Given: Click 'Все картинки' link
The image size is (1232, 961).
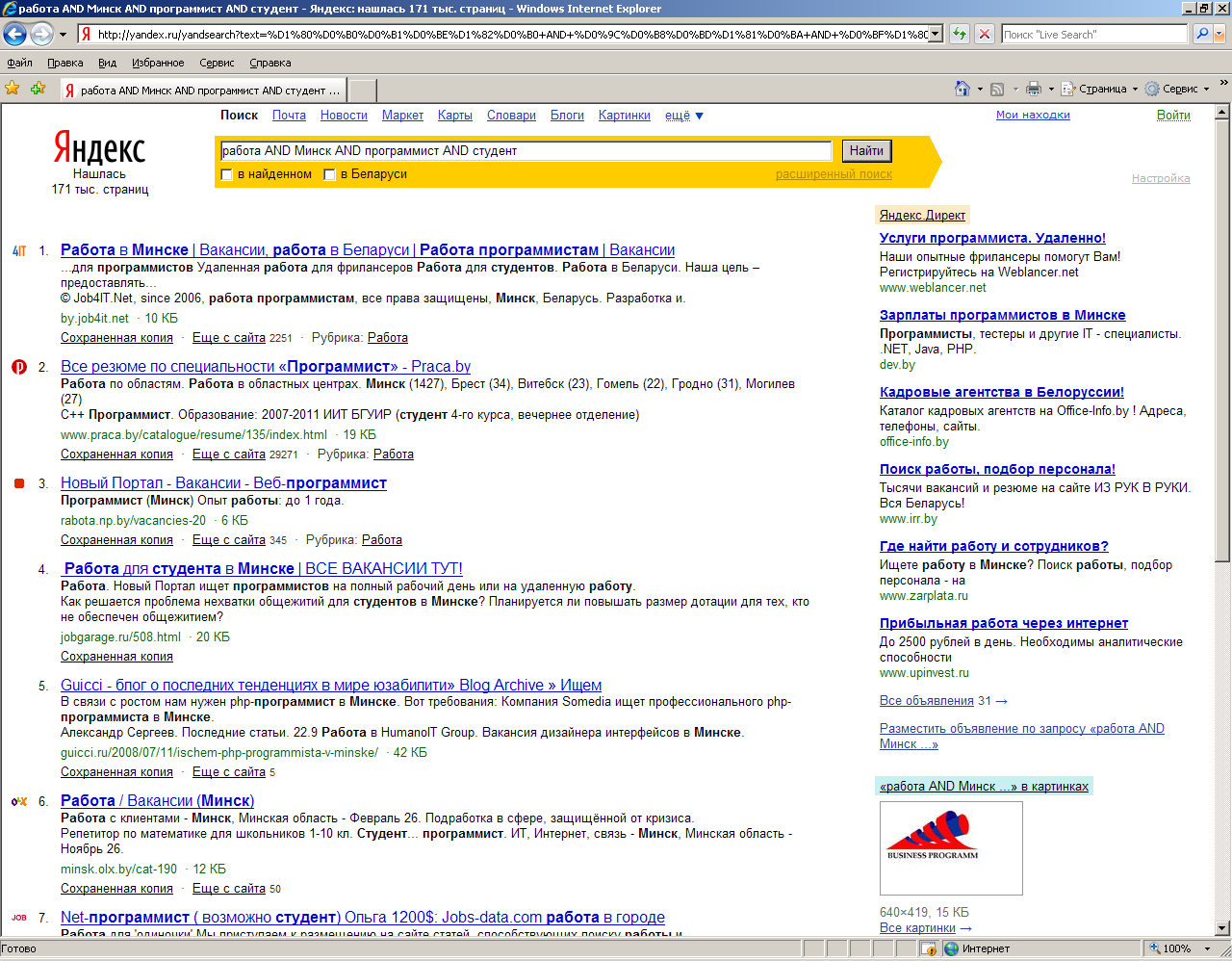Looking at the screenshot, I should click(917, 928).
